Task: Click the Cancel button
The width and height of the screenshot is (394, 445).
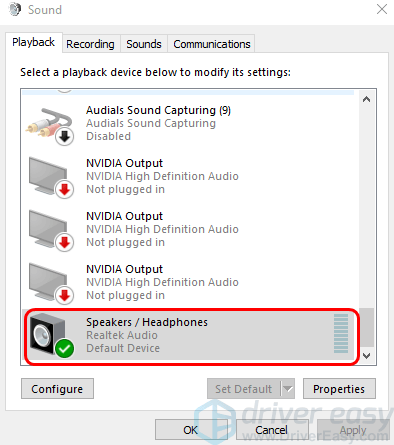Action: tap(272, 430)
